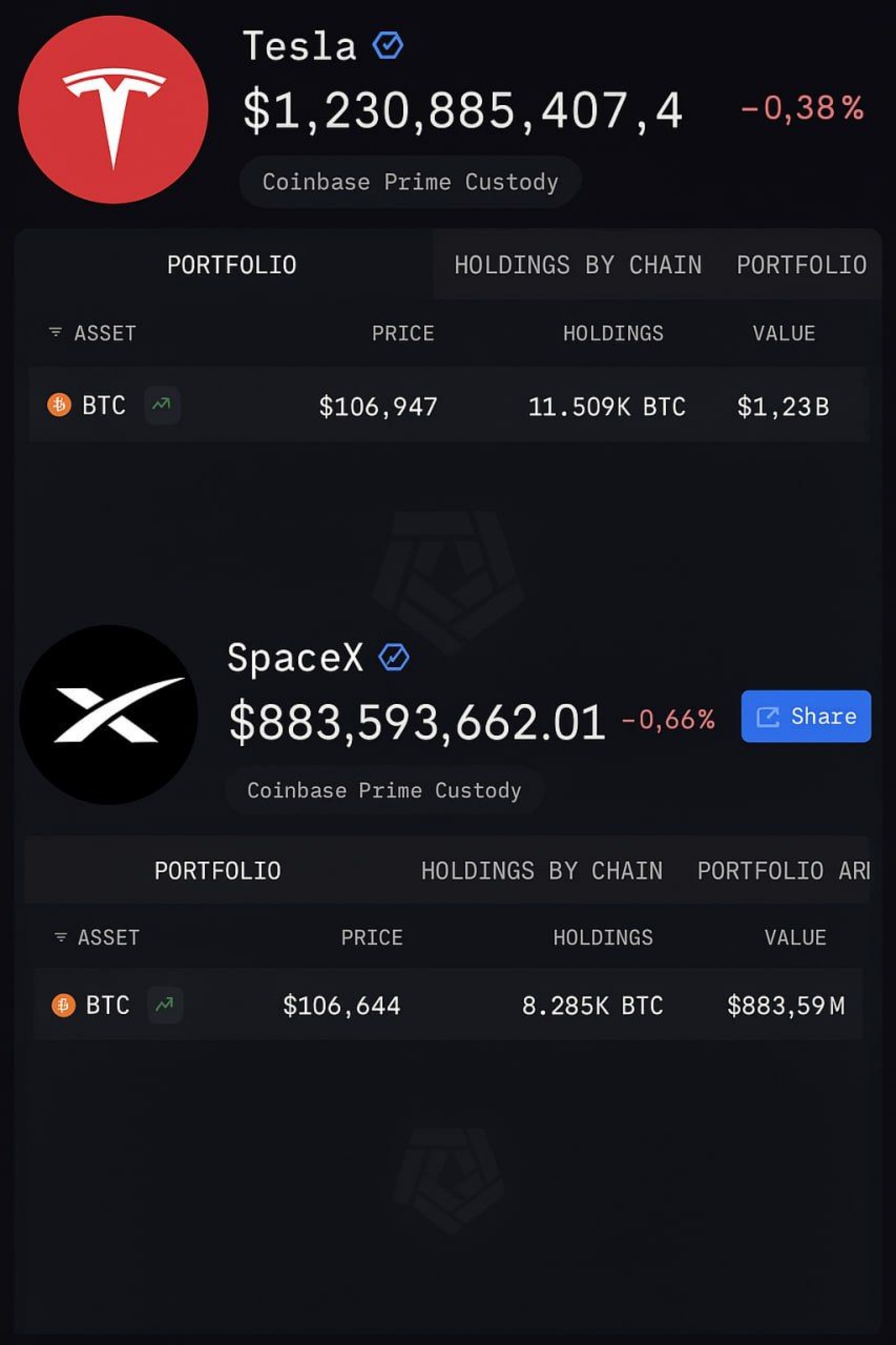Sort Tesla table by the Price column

pos(403,333)
